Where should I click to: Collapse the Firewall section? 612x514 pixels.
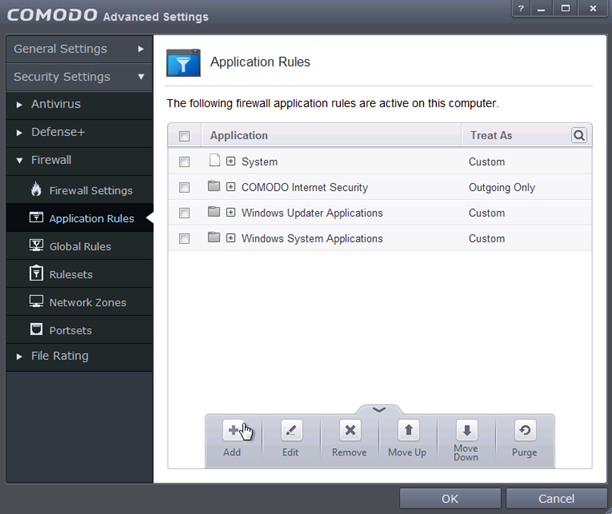tap(79, 160)
